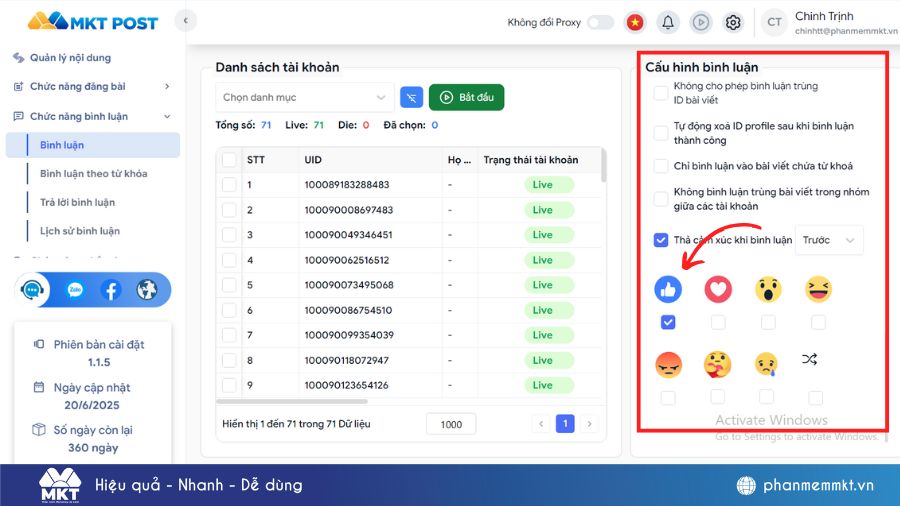Open the Chọn danh mục dropdown
Screen dimensions: 900x506
(304, 98)
